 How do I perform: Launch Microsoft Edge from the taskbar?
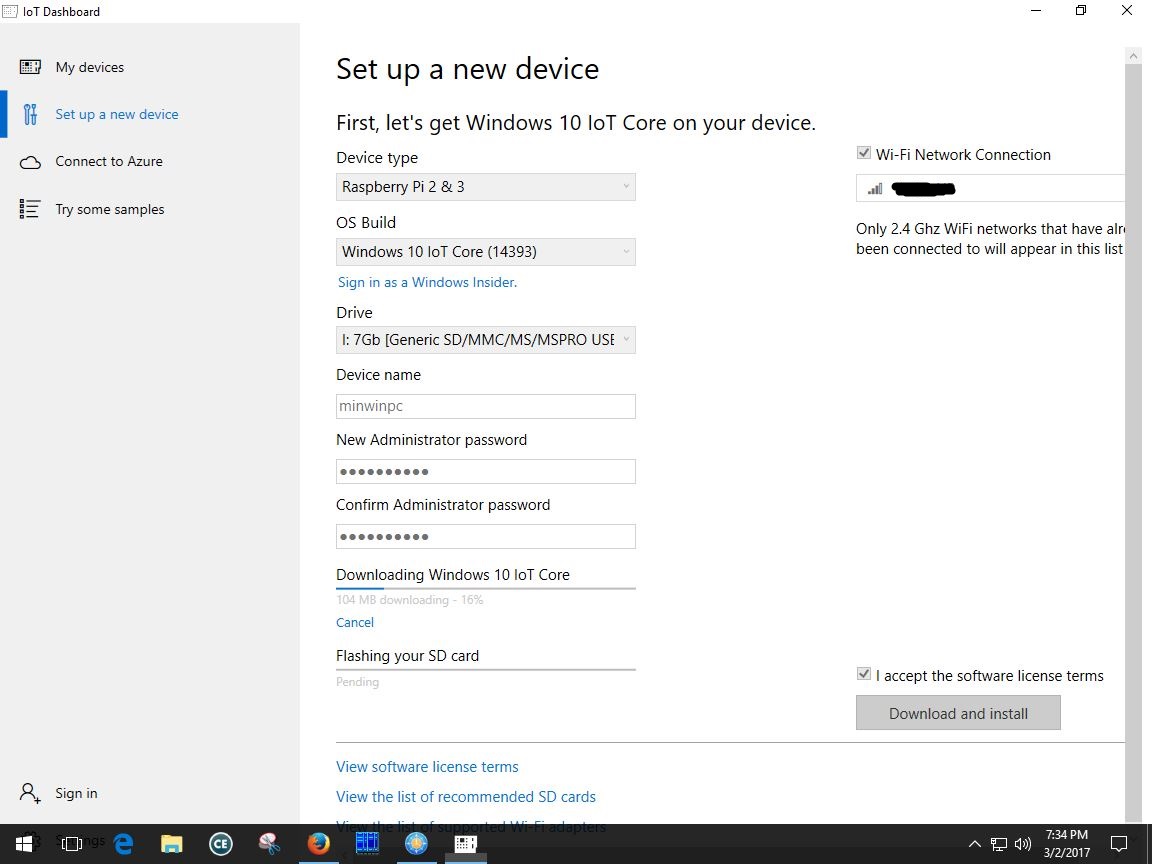click(123, 843)
